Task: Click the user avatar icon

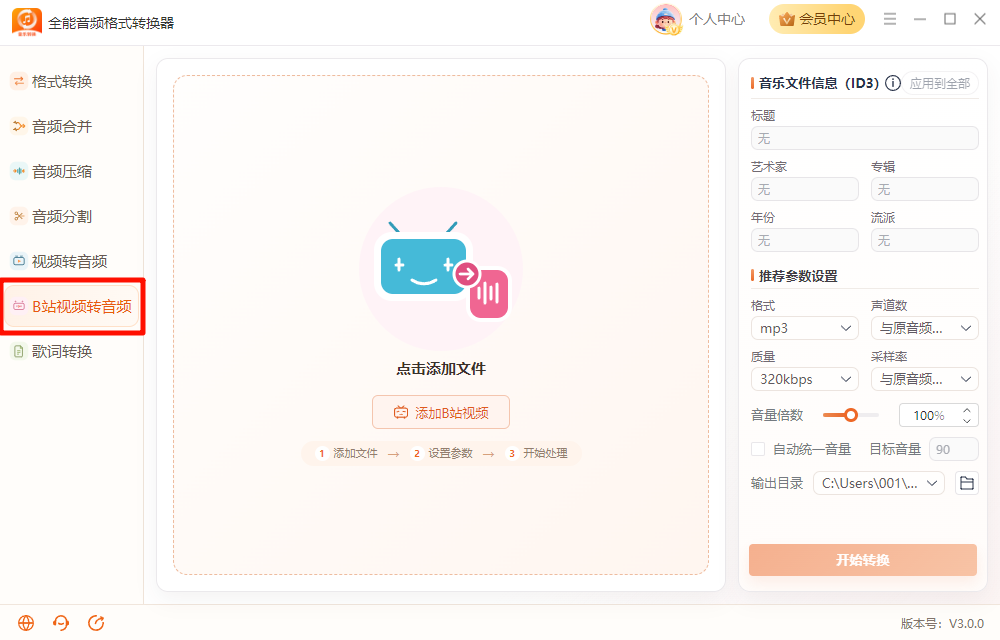Action: coord(666,19)
